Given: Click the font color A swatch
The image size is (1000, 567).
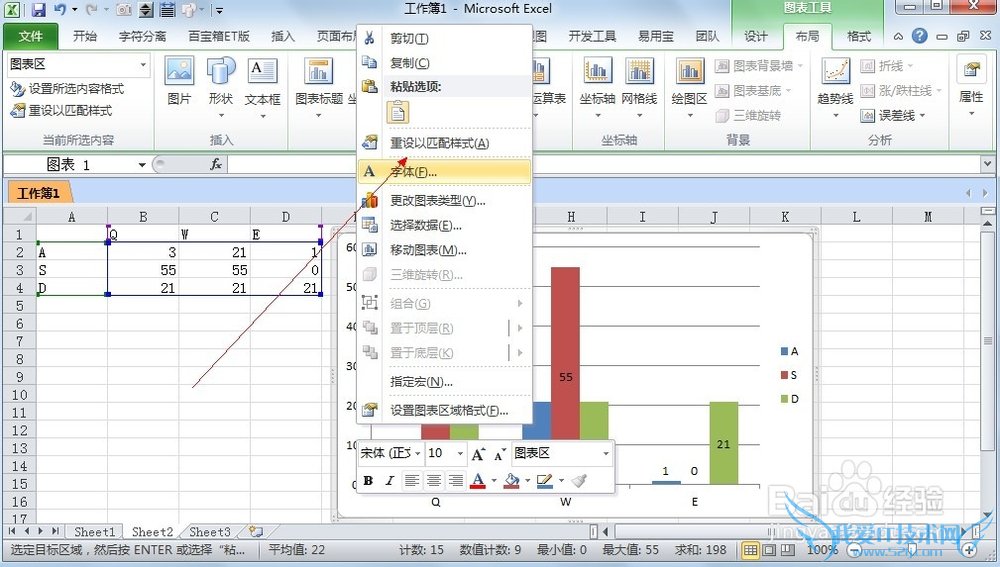Looking at the screenshot, I should [478, 481].
